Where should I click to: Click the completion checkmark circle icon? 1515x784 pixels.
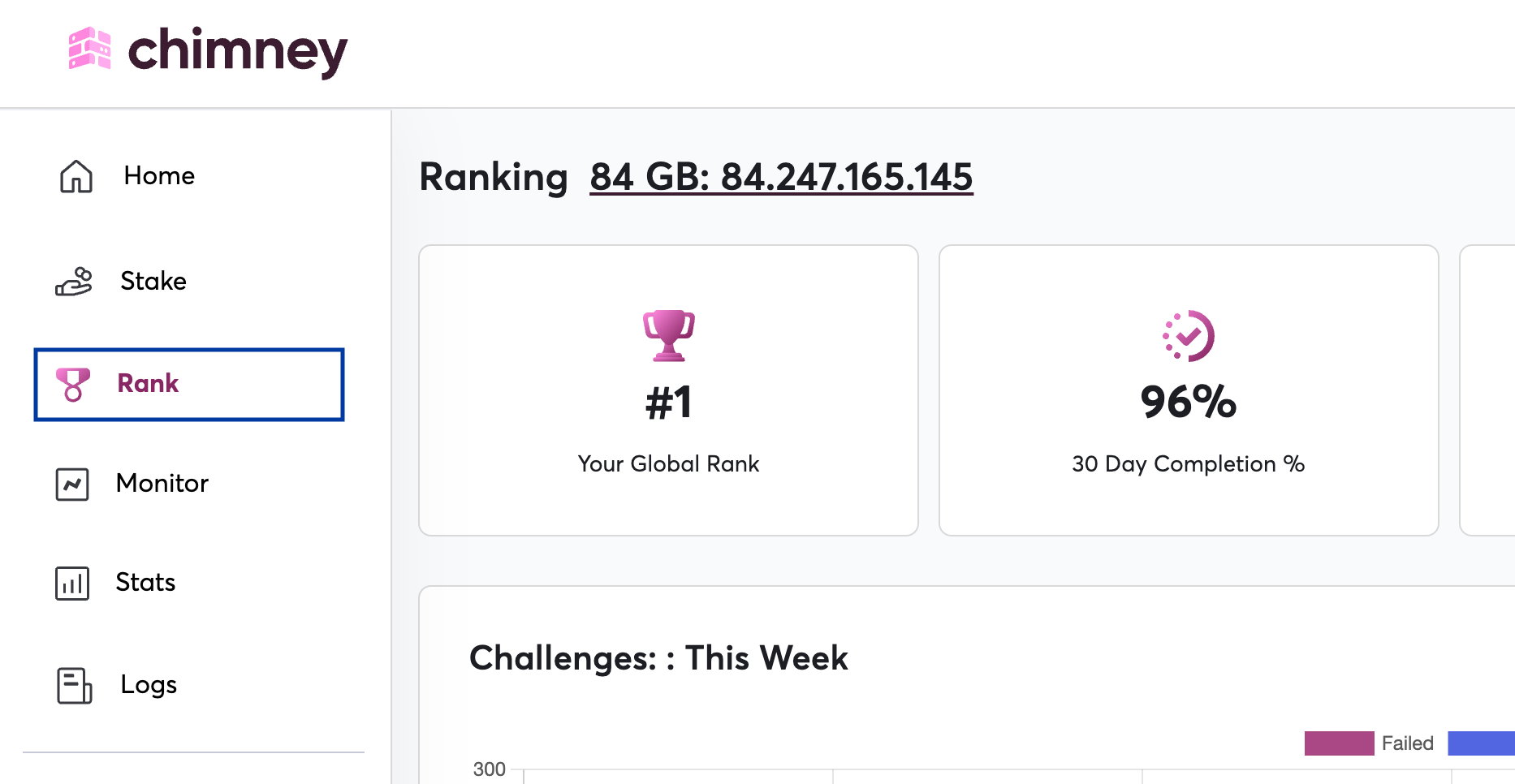tap(1189, 335)
